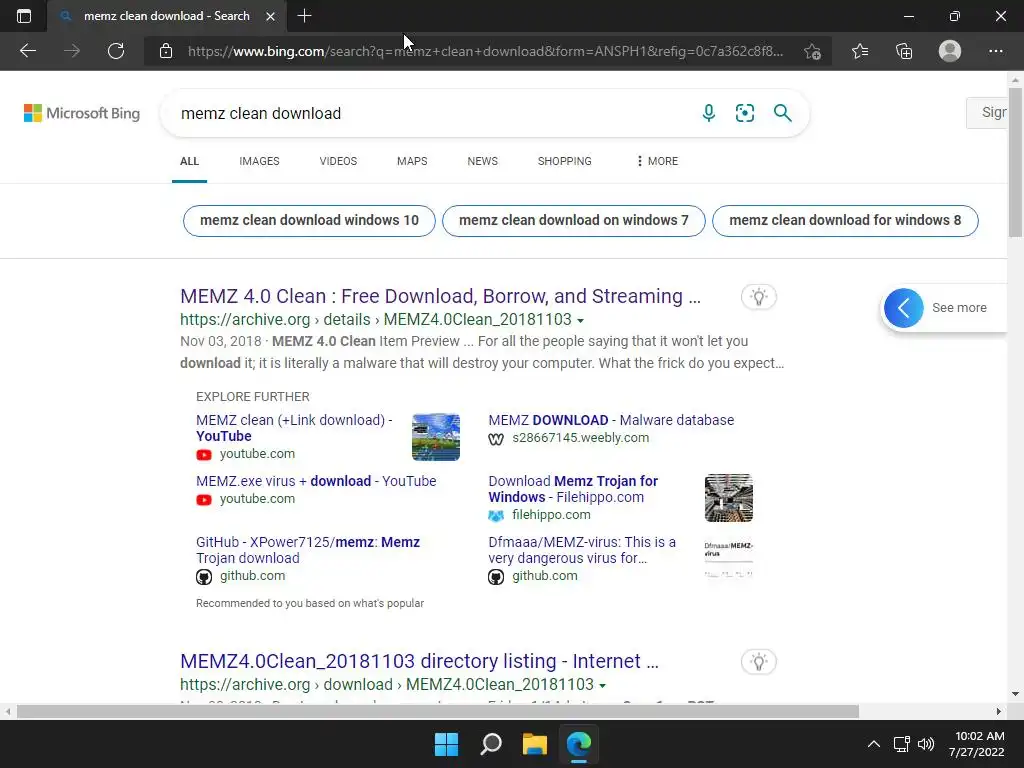Expand the dropdown arrow beside archive.org details URL

tap(581, 320)
